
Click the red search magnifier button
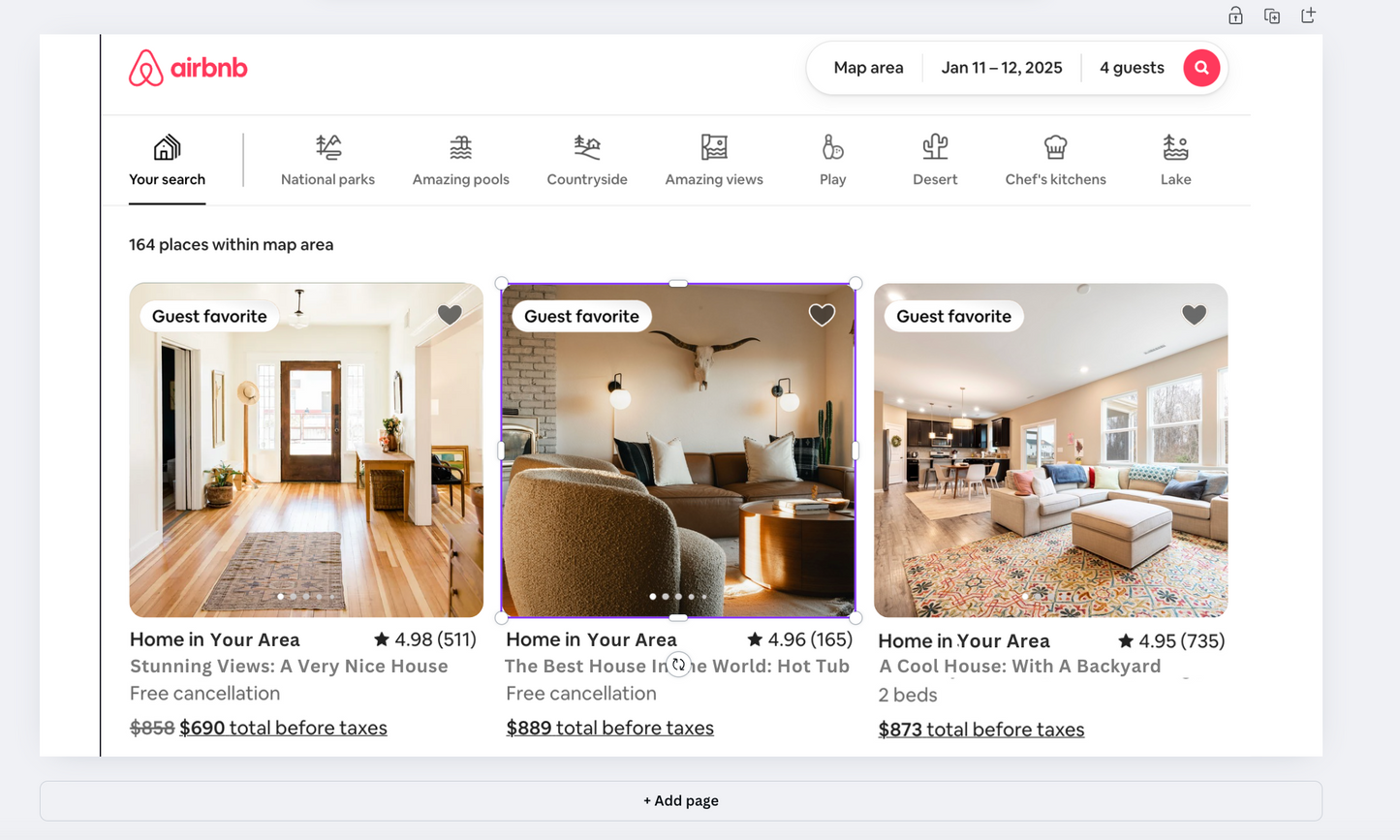coord(1201,68)
